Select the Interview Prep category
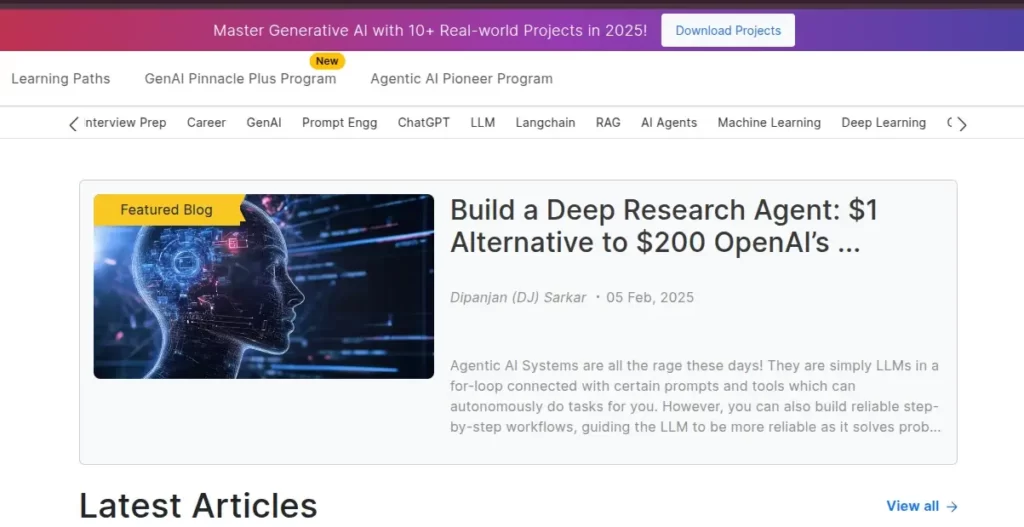 point(125,122)
